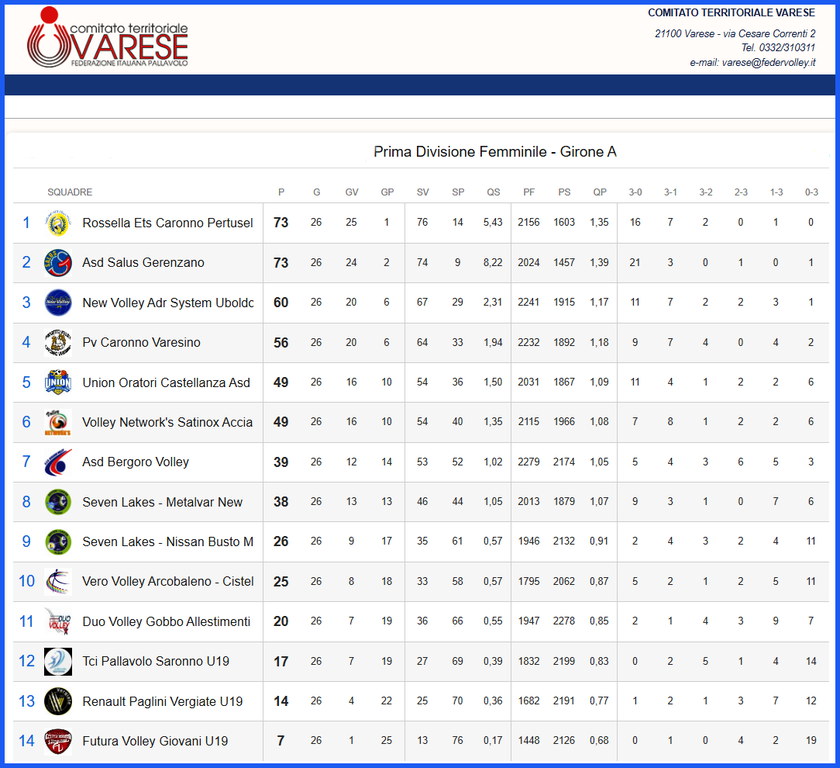The width and height of the screenshot is (840, 768).
Task: Click the 3-0 column header
Action: coord(635,192)
